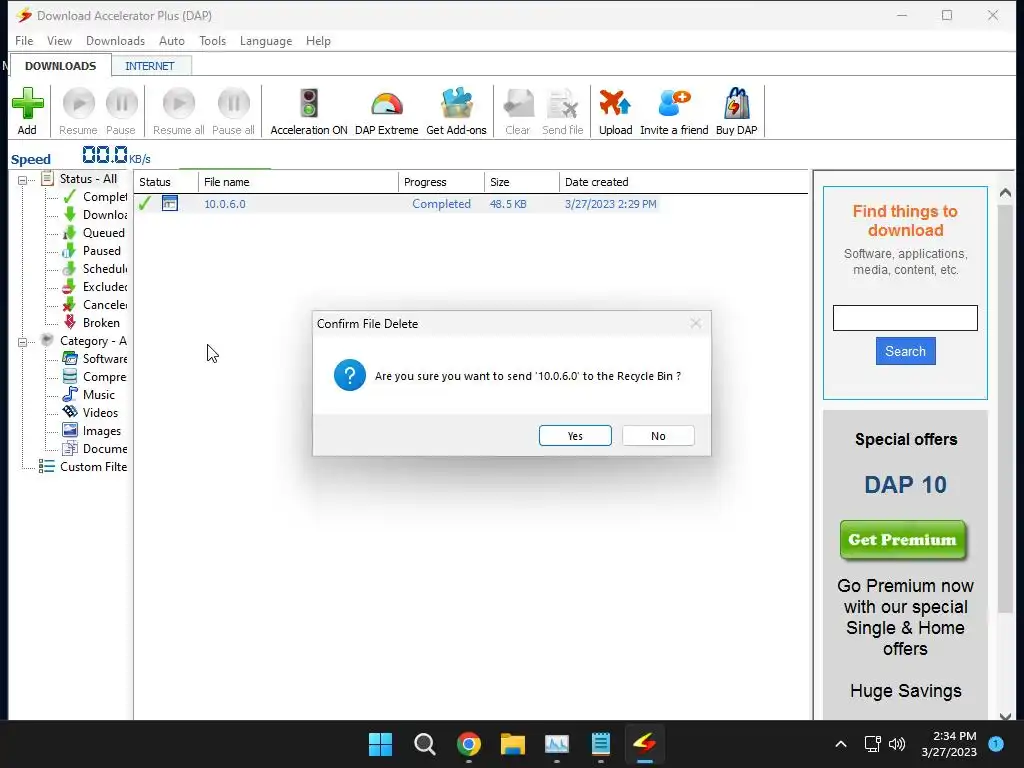
Task: Select Music category
Action: point(89,394)
